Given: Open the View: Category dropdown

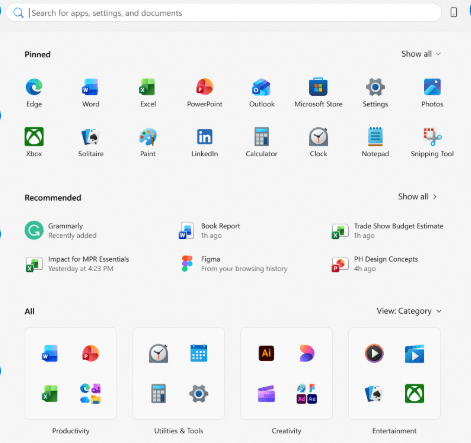Looking at the screenshot, I should (409, 311).
